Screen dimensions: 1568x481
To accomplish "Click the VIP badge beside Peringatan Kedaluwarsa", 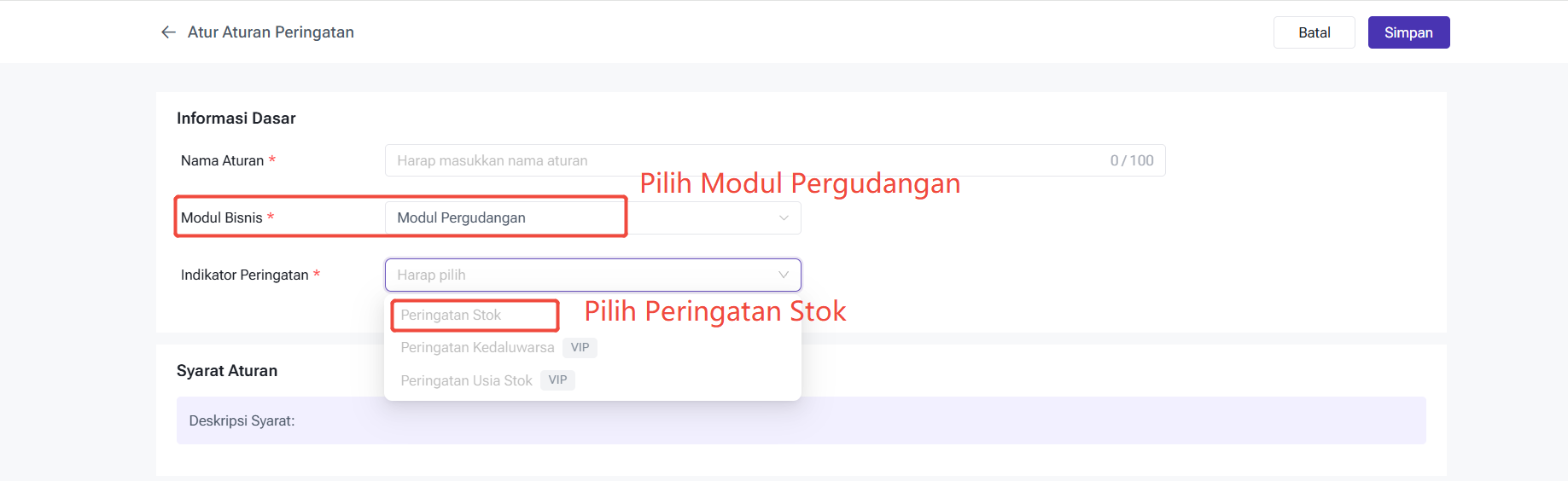I will coord(580,348).
